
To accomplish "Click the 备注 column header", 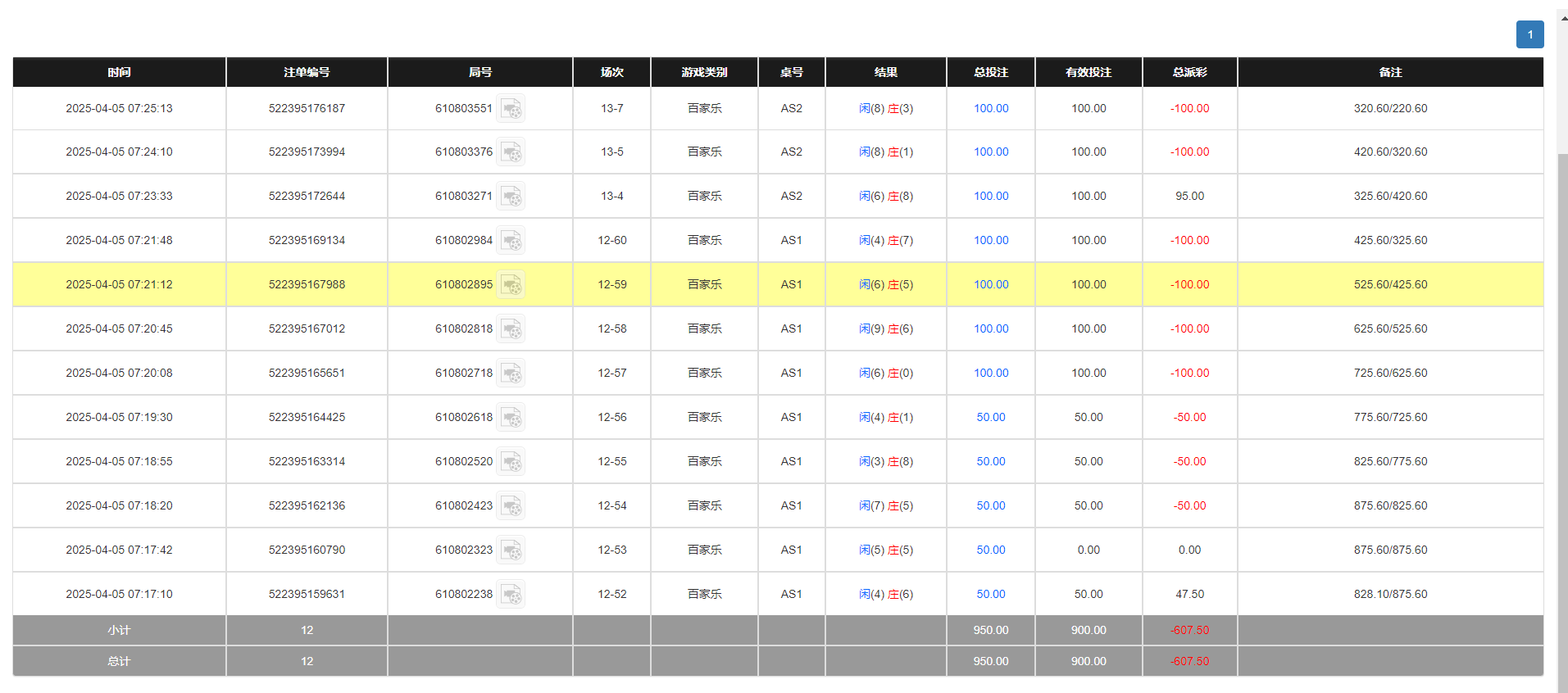I will 1390,72.
